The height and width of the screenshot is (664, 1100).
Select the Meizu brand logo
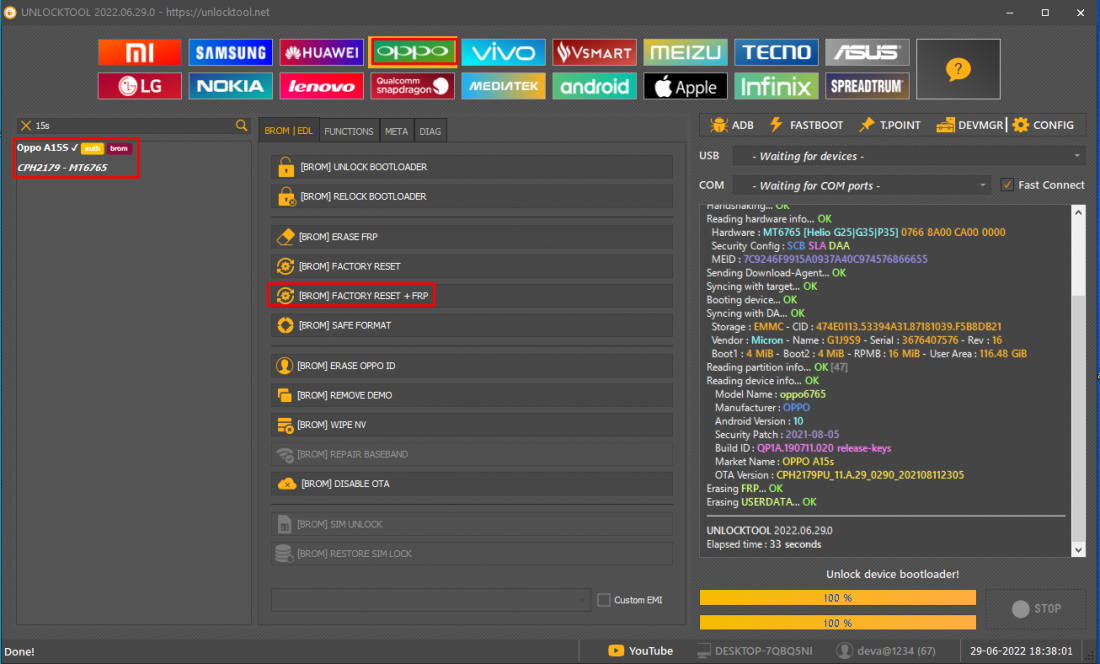tap(685, 53)
